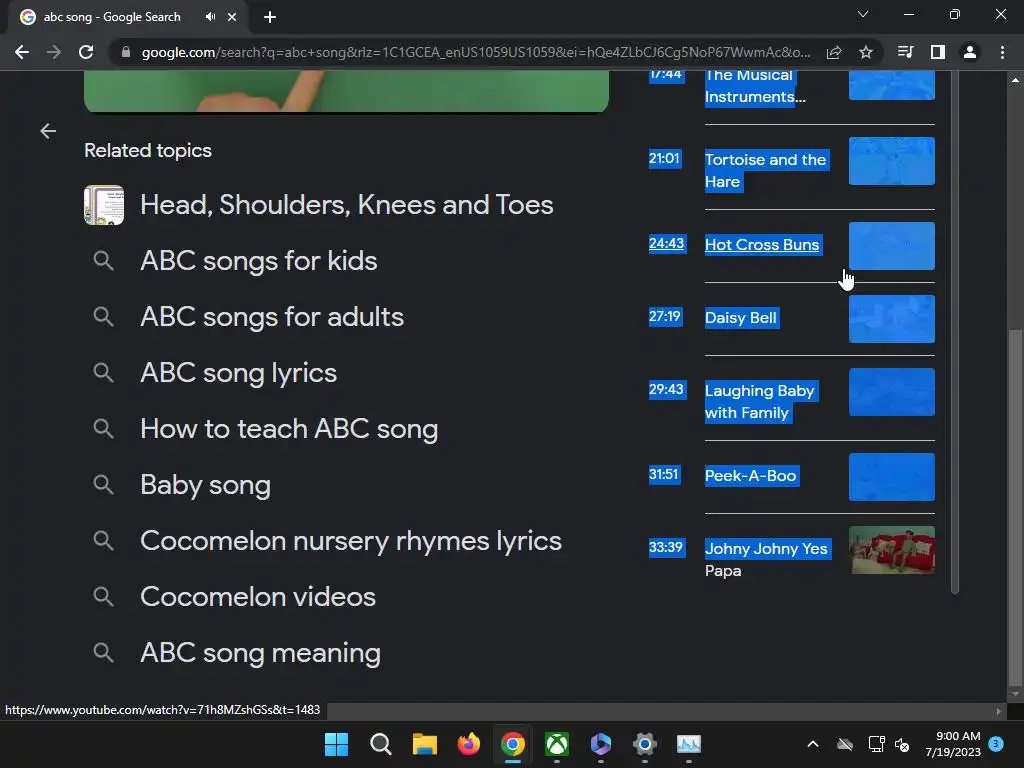Image resolution: width=1024 pixels, height=768 pixels.
Task: Click the 31:51 timestamp
Action: [664, 475]
